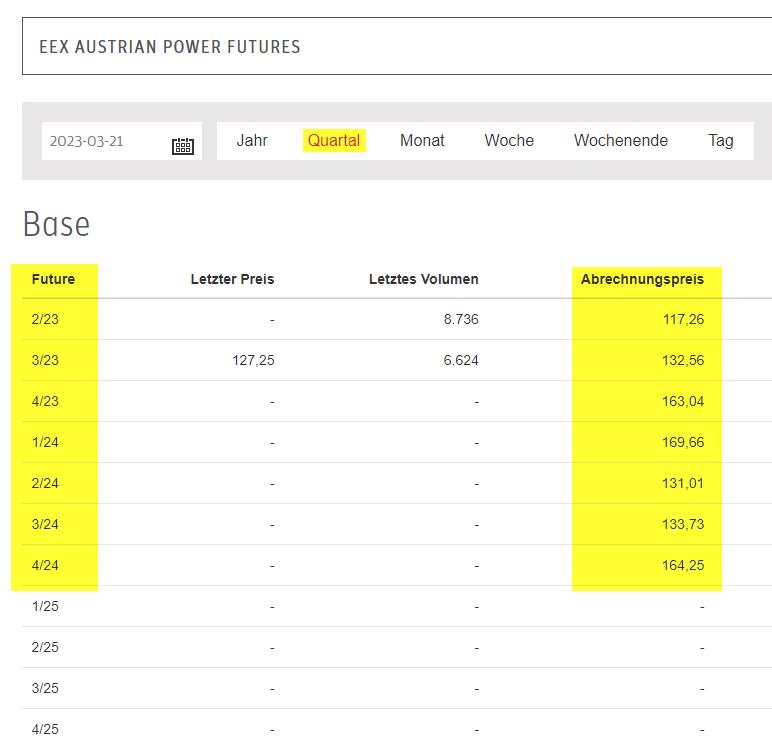Click the Letzter Preis column header
The image size is (772, 756).
232,279
